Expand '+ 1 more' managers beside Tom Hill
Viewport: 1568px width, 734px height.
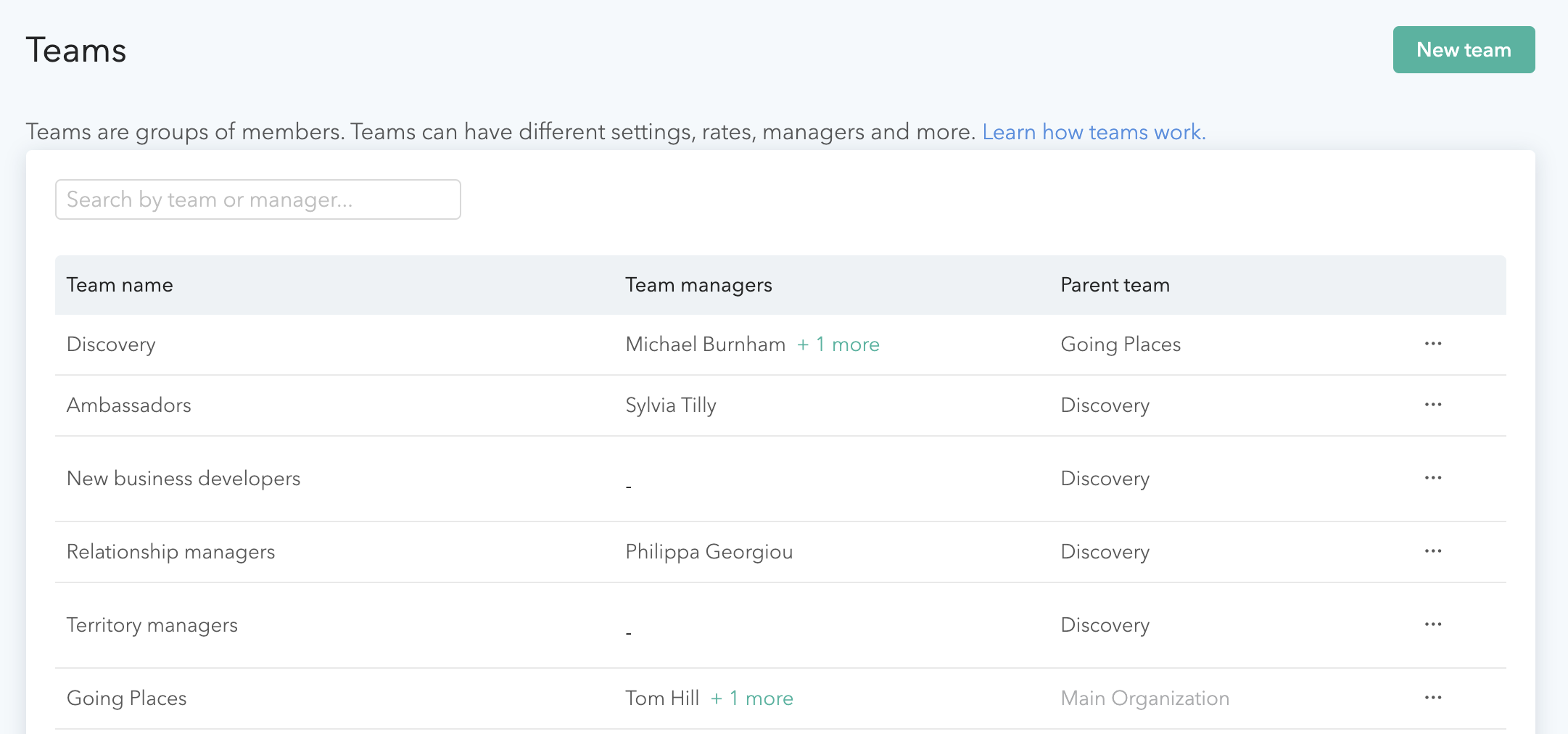click(752, 698)
